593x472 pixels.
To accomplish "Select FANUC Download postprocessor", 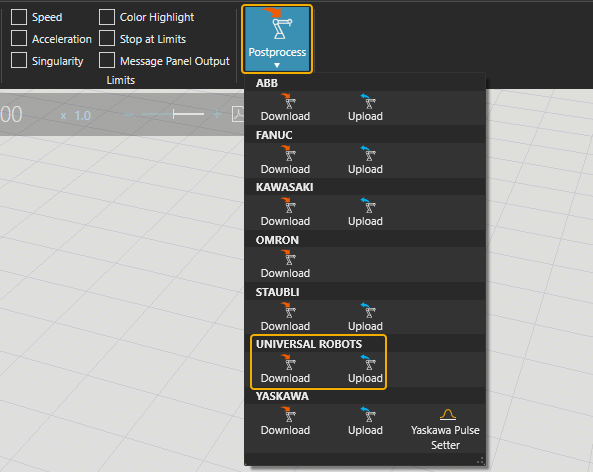I will click(285, 160).
